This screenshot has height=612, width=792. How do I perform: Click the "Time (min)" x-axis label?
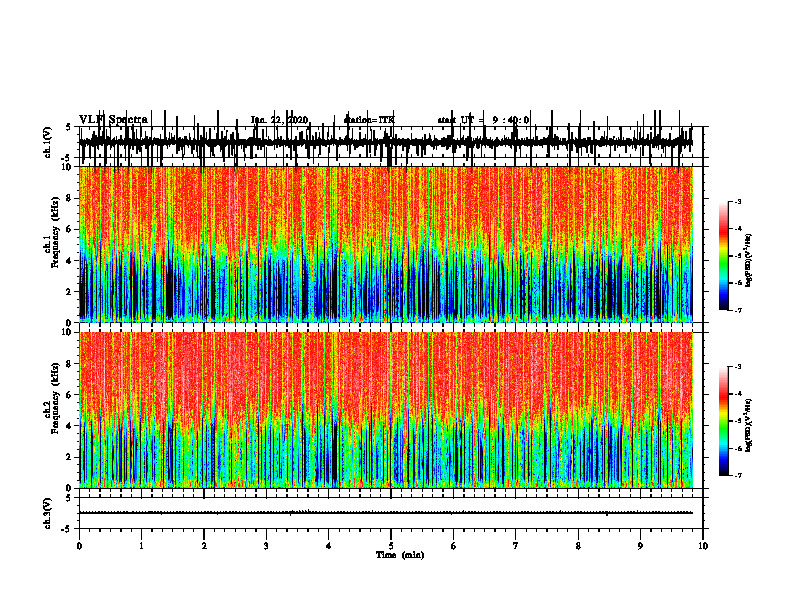(400, 555)
